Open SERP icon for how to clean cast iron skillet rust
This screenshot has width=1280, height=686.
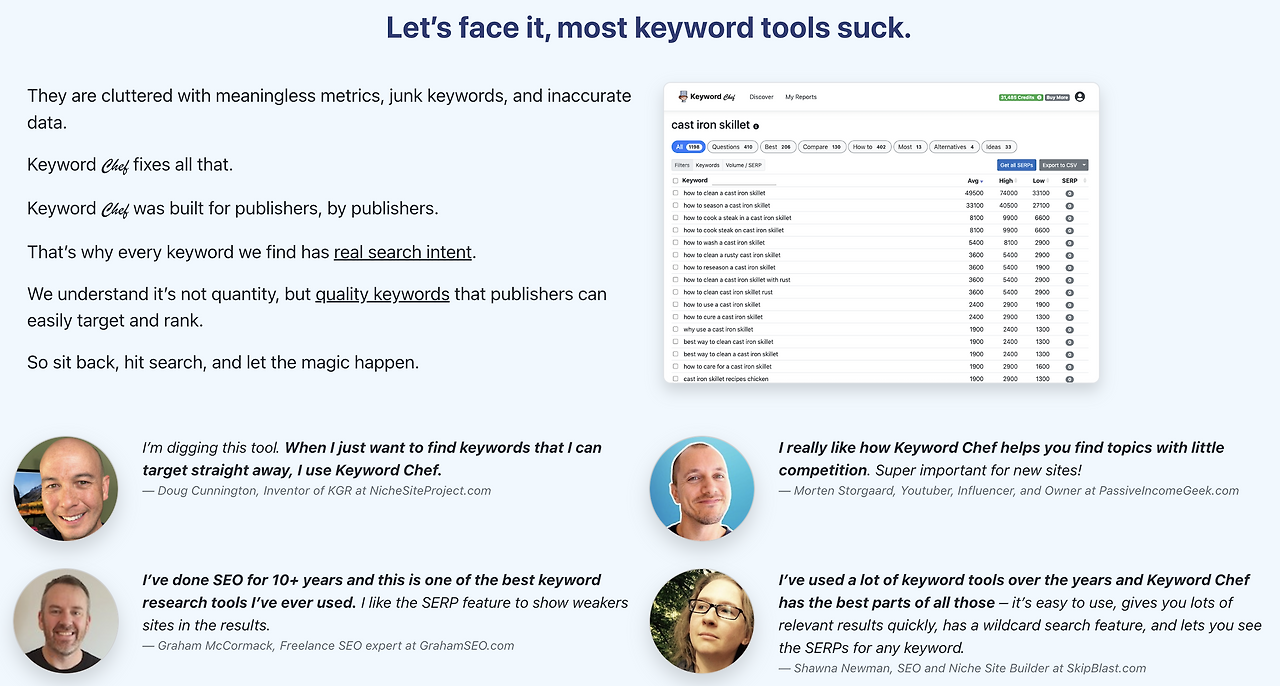[x=1069, y=292]
